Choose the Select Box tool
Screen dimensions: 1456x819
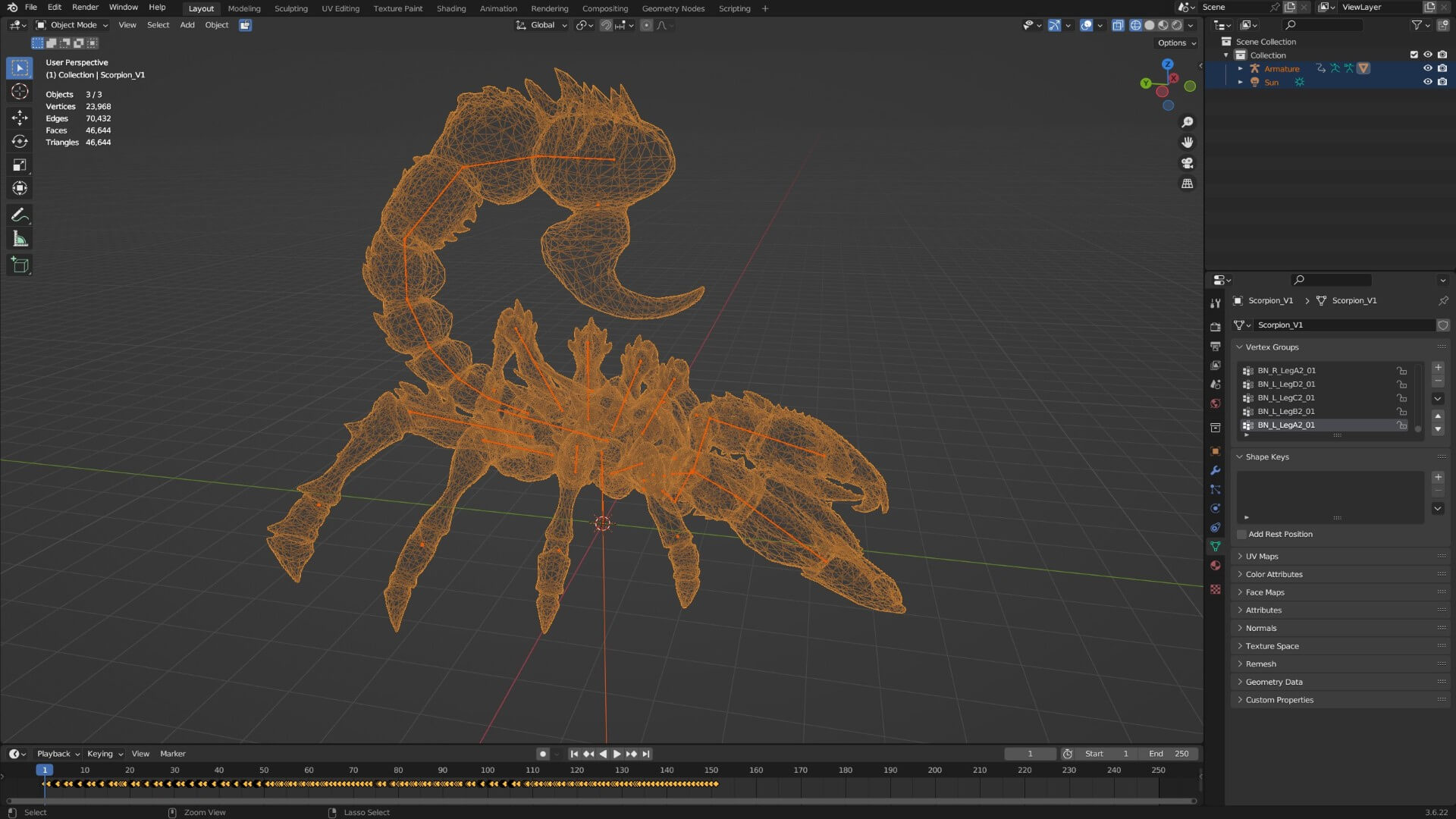(20, 68)
